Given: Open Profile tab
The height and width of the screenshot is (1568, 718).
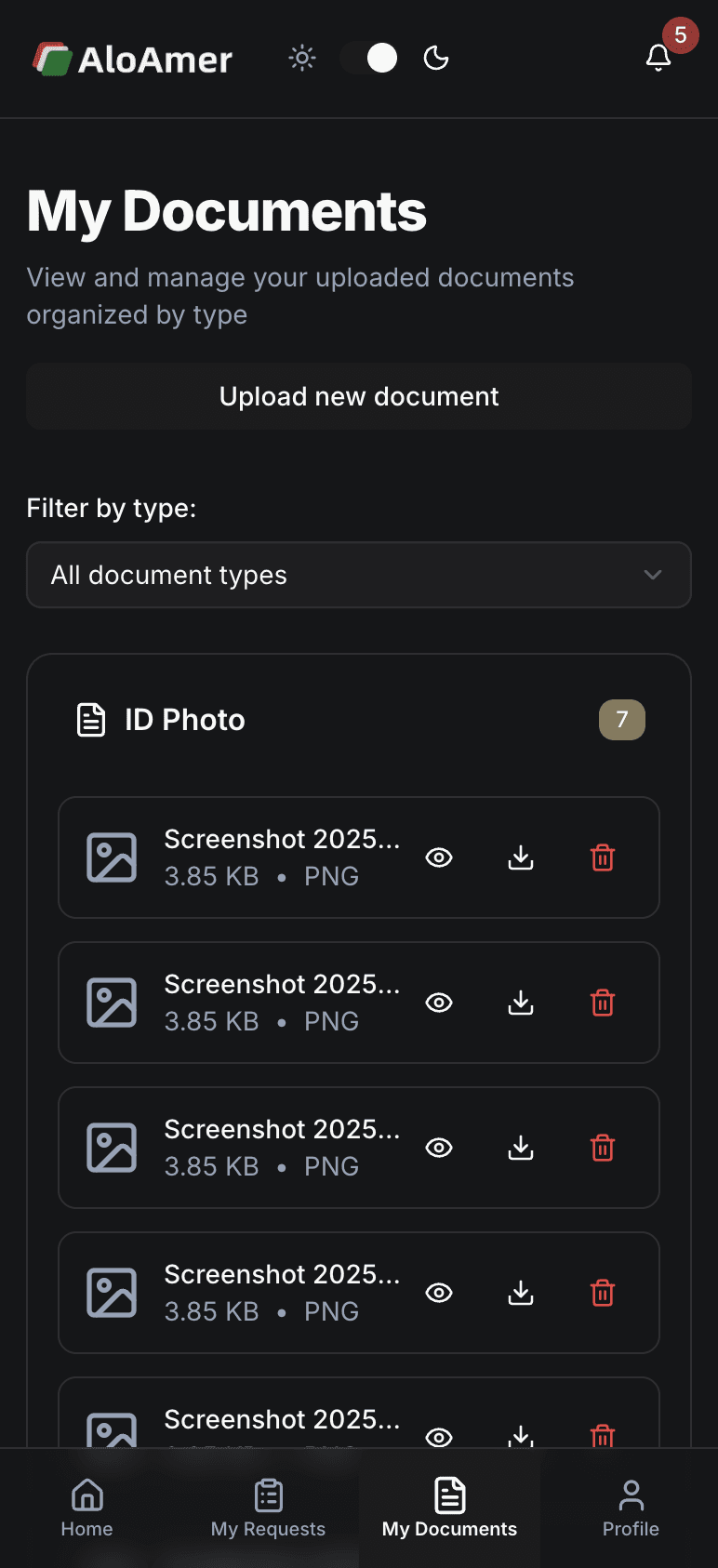Looking at the screenshot, I should 631,1508.
